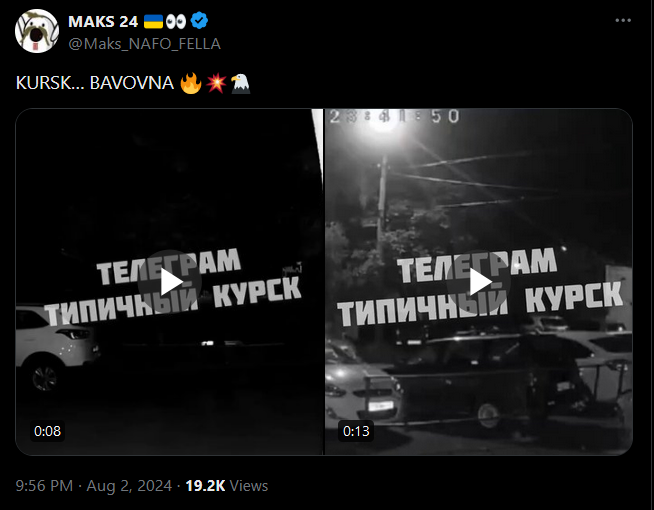Click the 0:08 duration badge
The width and height of the screenshot is (654, 510).
click(x=48, y=431)
